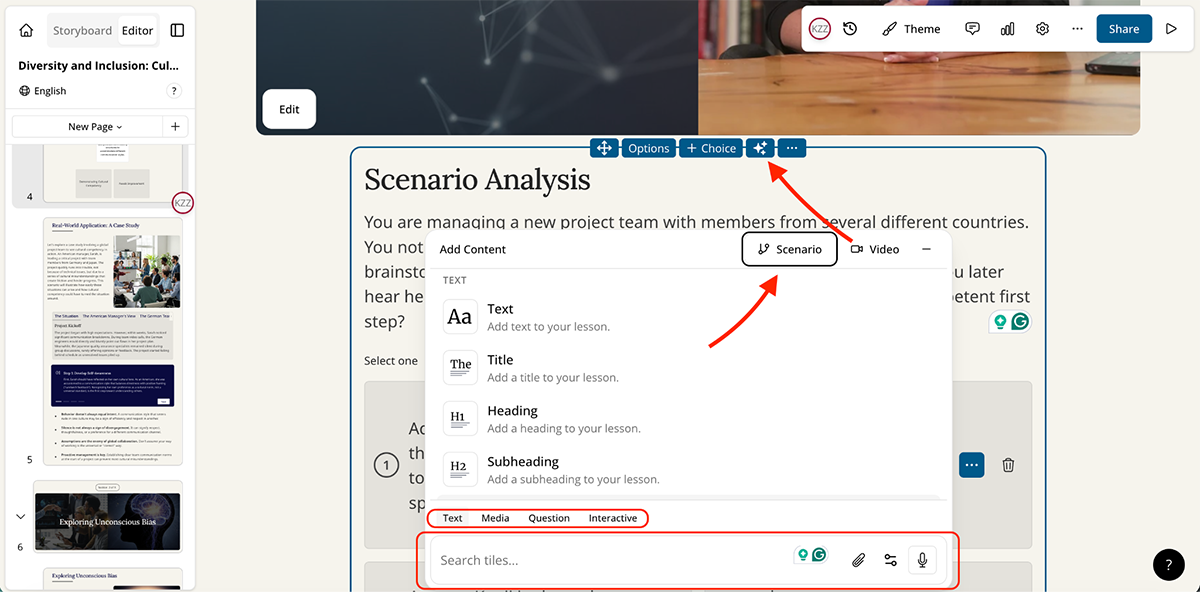
Task: Open the English language selector
Action: click(x=42, y=90)
